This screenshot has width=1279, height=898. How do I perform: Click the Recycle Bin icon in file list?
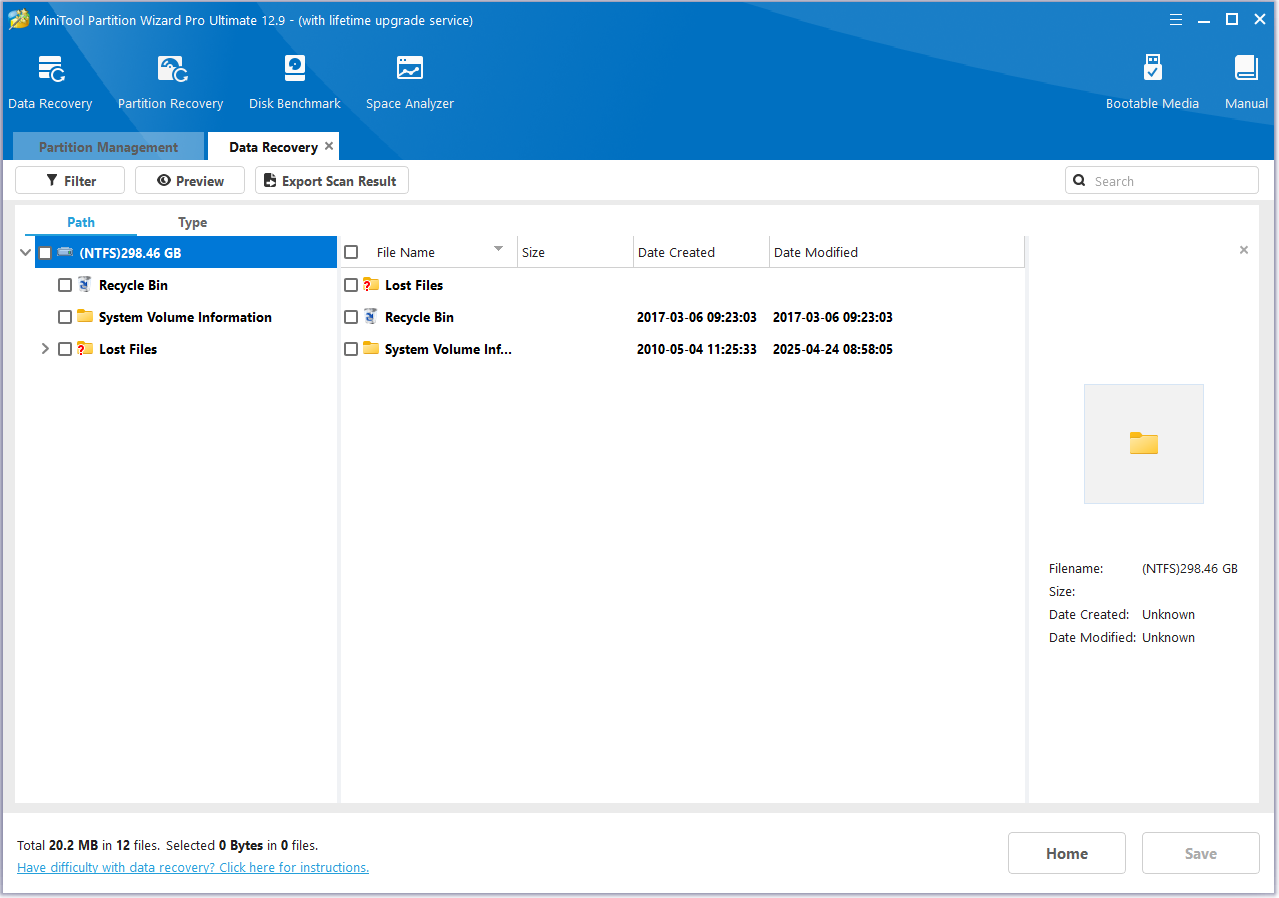click(x=371, y=317)
